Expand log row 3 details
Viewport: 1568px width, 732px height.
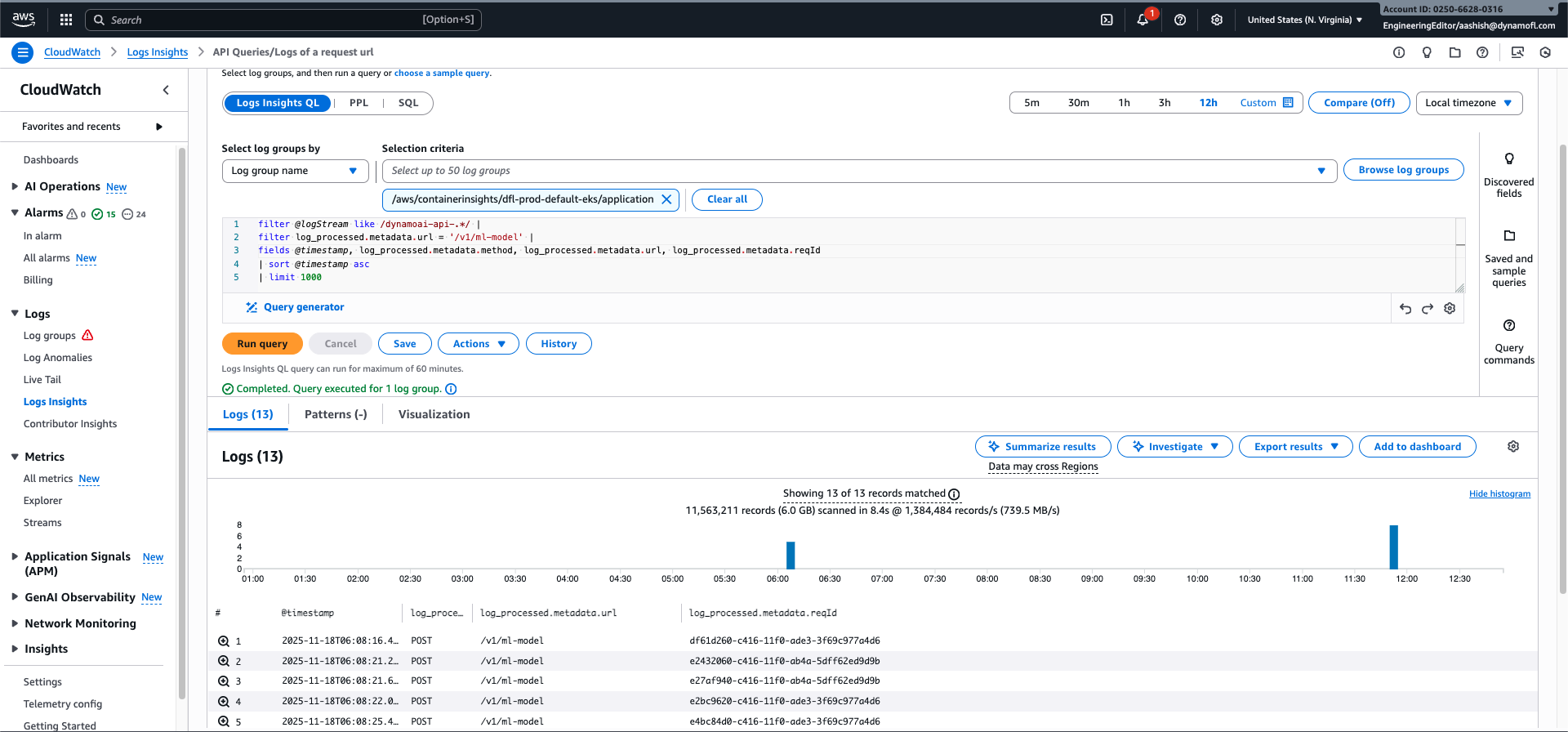click(224, 681)
